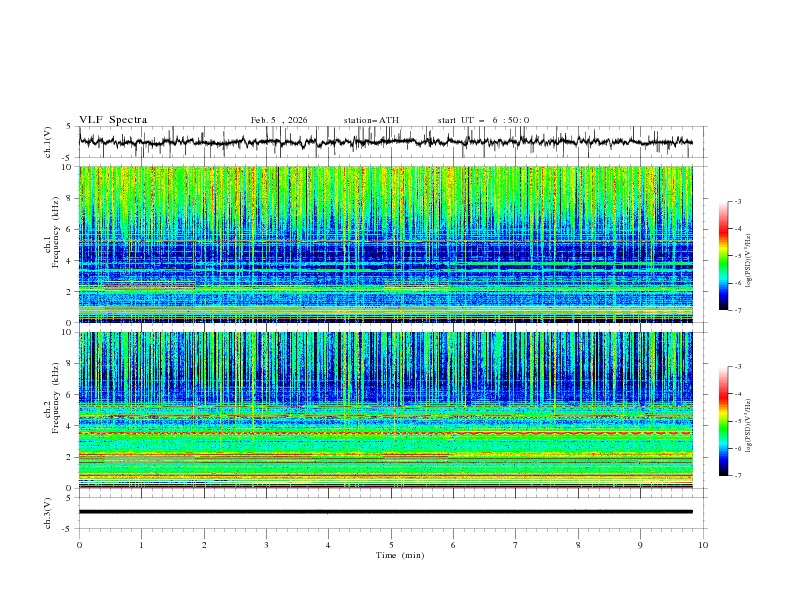
Task: Click time axis tick label "7"
Action: [x=516, y=545]
